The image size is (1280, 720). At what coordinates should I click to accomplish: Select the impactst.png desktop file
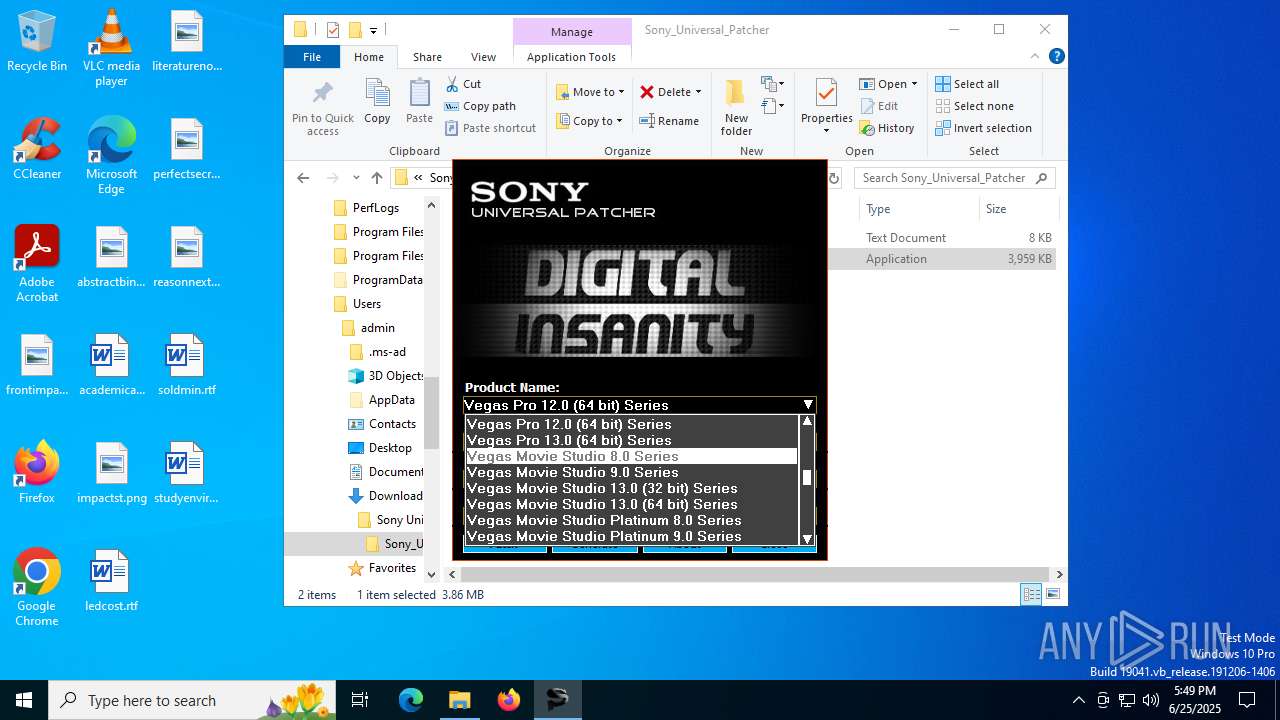pos(111,472)
